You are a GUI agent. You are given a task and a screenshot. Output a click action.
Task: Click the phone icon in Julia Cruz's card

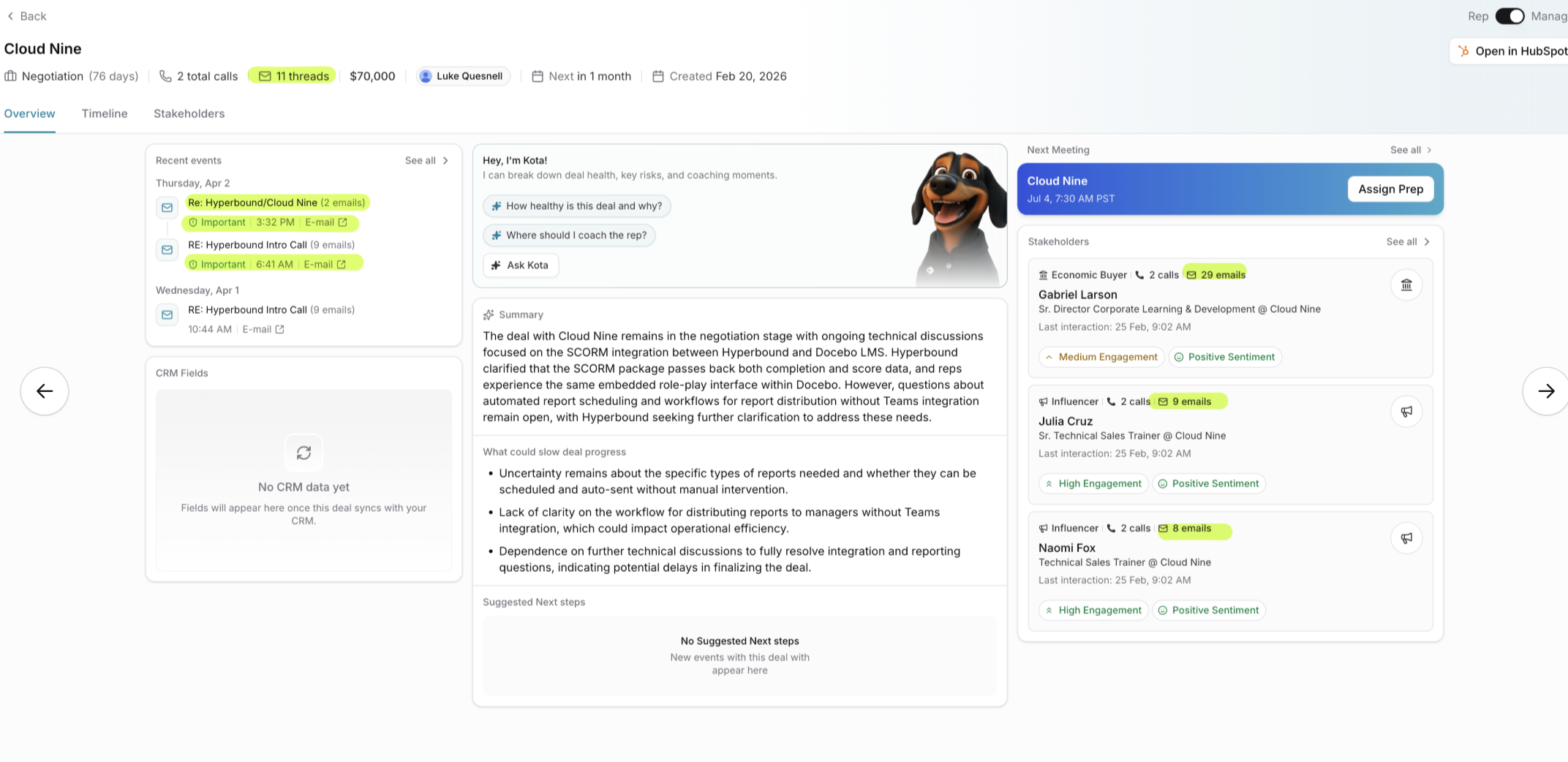click(x=1112, y=401)
